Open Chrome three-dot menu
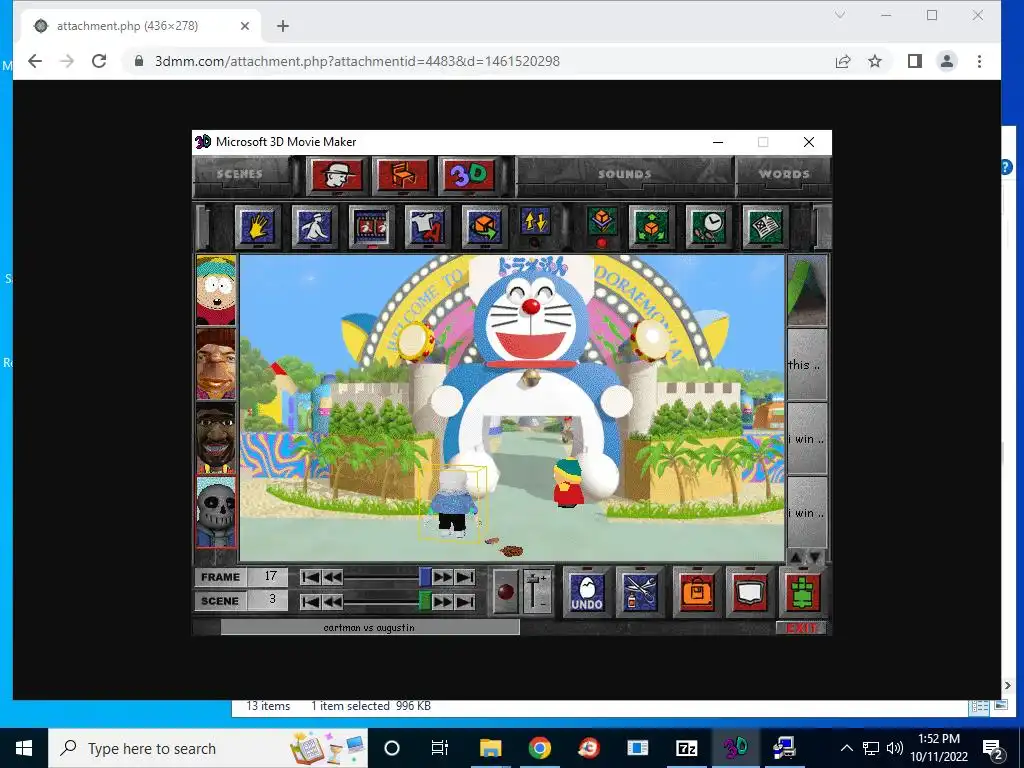This screenshot has width=1024, height=768. click(x=979, y=61)
